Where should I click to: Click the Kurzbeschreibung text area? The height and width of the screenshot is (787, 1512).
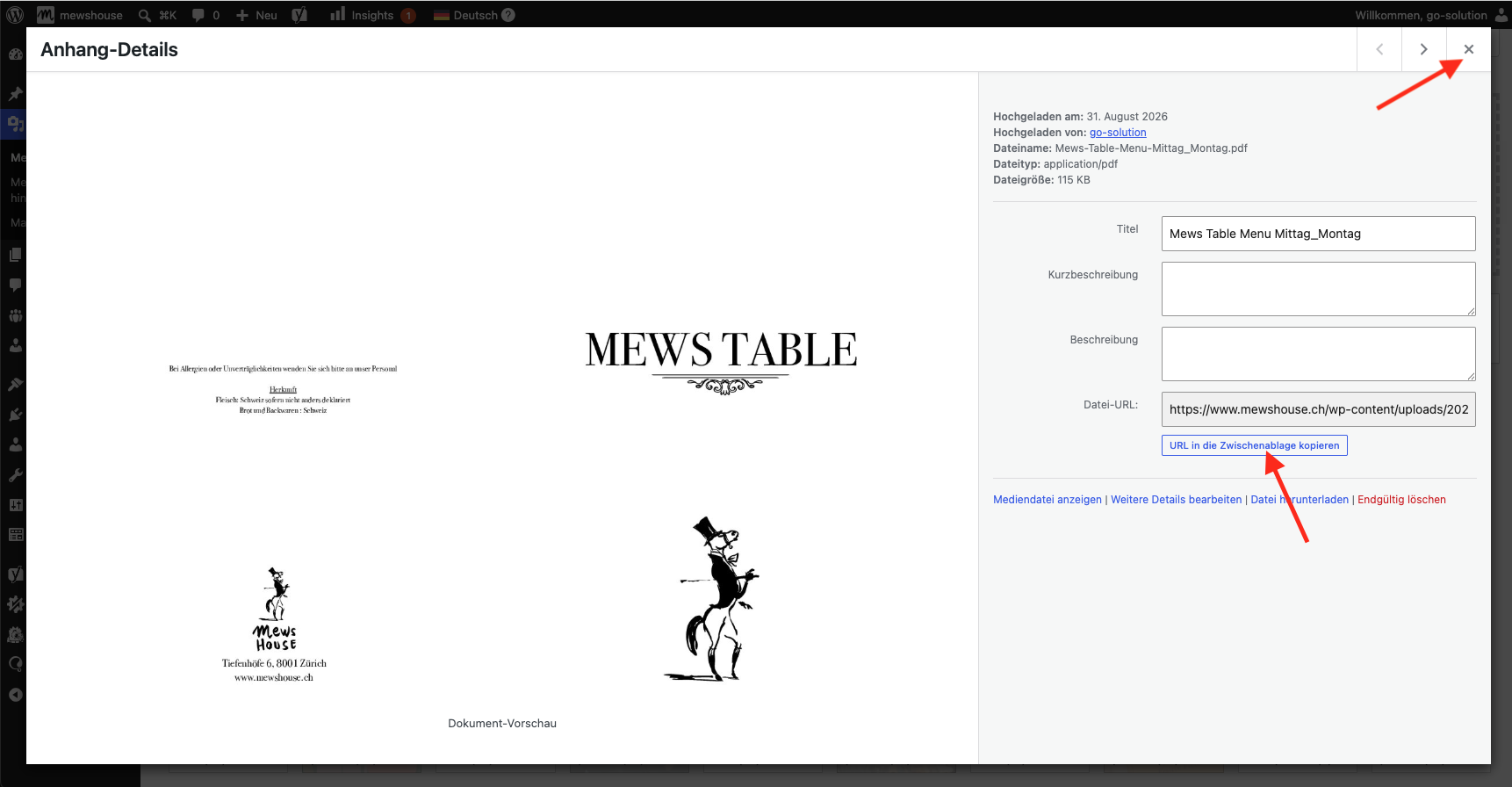[1318, 289]
